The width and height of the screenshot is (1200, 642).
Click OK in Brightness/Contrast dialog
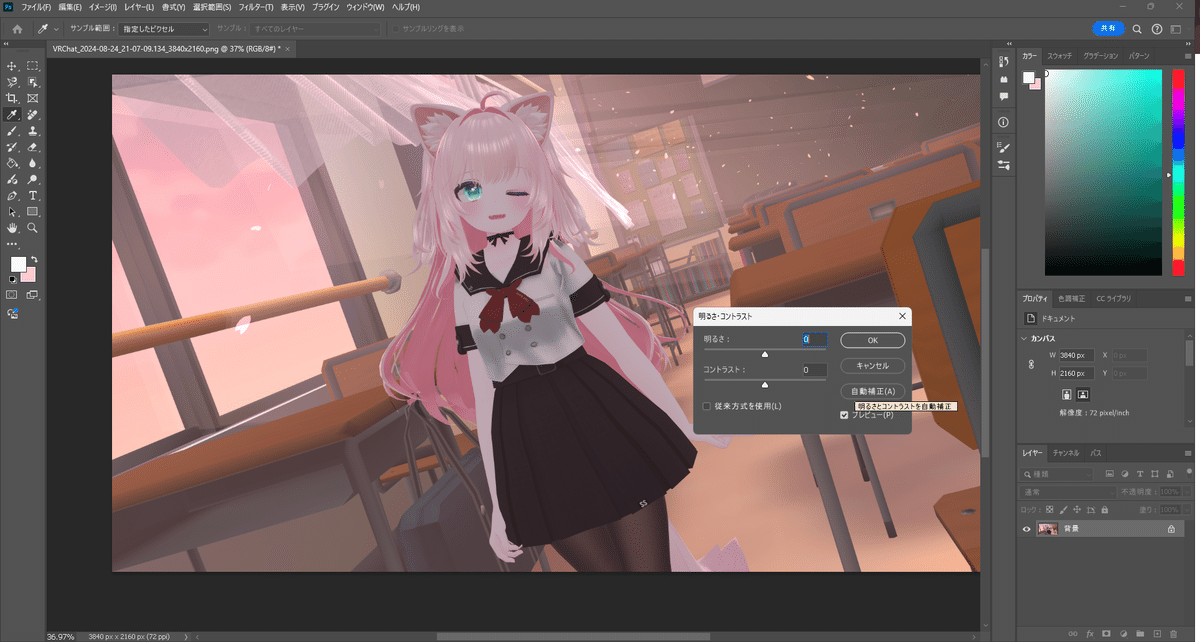873,341
